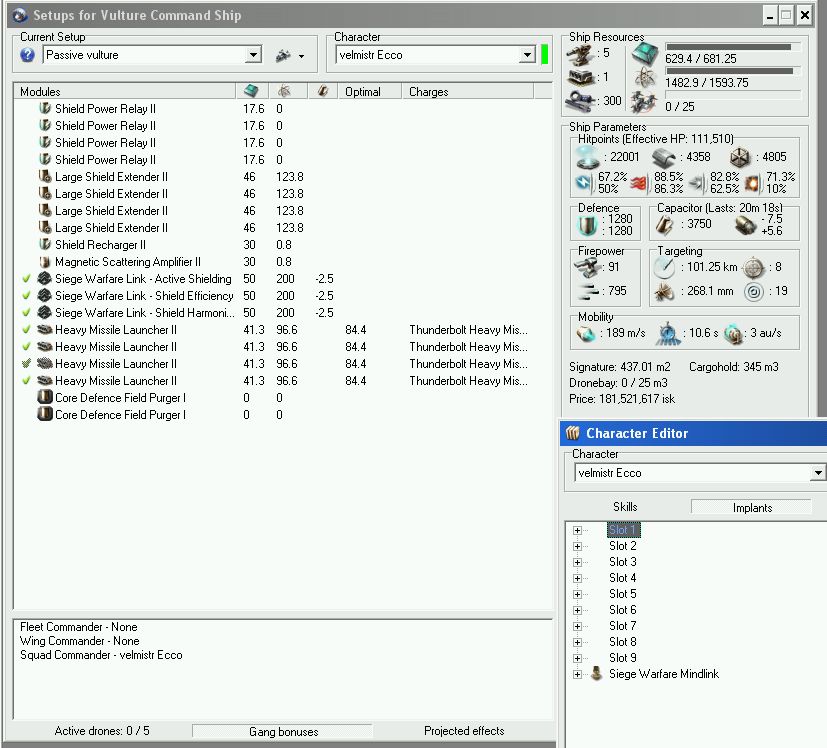827x748 pixels.
Task: Switch to the Implants tab
Action: point(752,507)
